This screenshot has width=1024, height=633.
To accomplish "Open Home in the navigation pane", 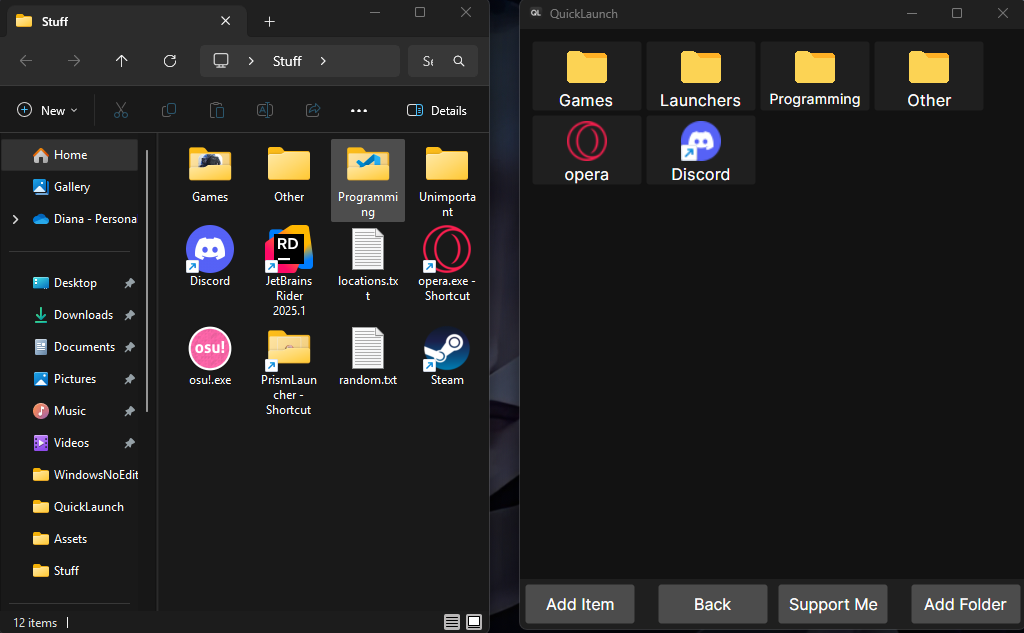I will click(x=70, y=155).
